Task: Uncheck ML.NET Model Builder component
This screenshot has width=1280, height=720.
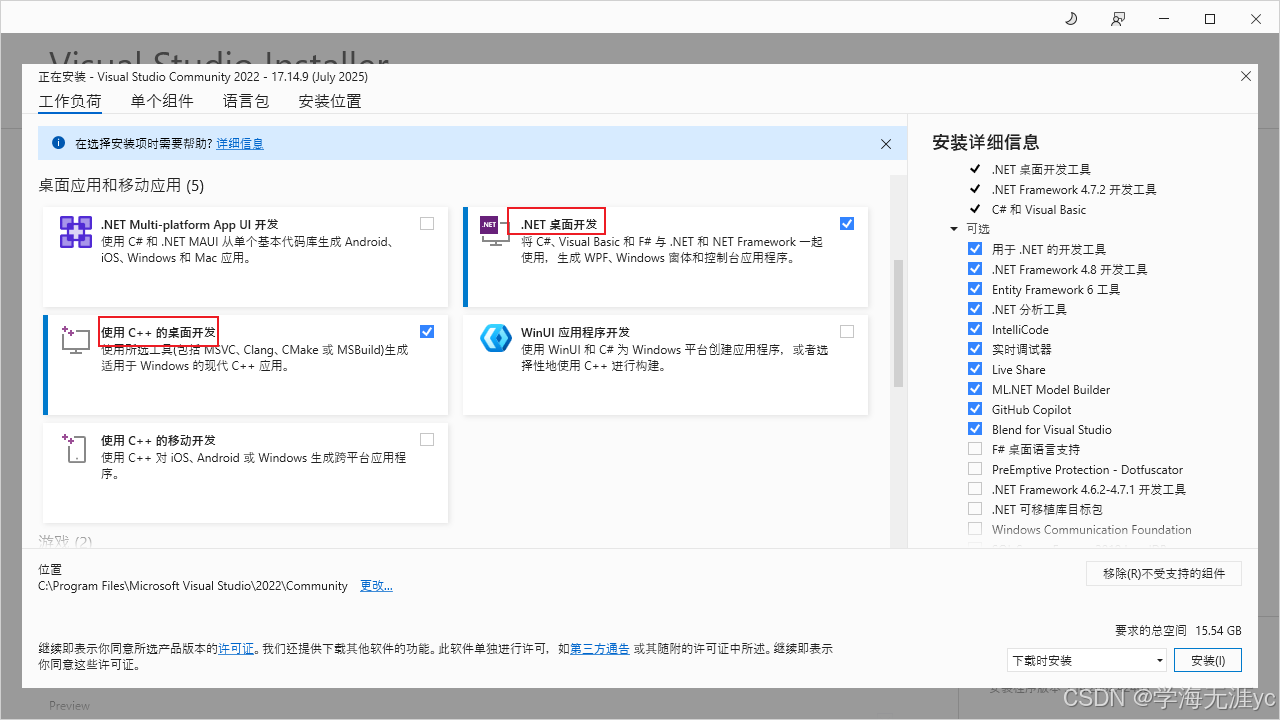Action: (x=975, y=389)
